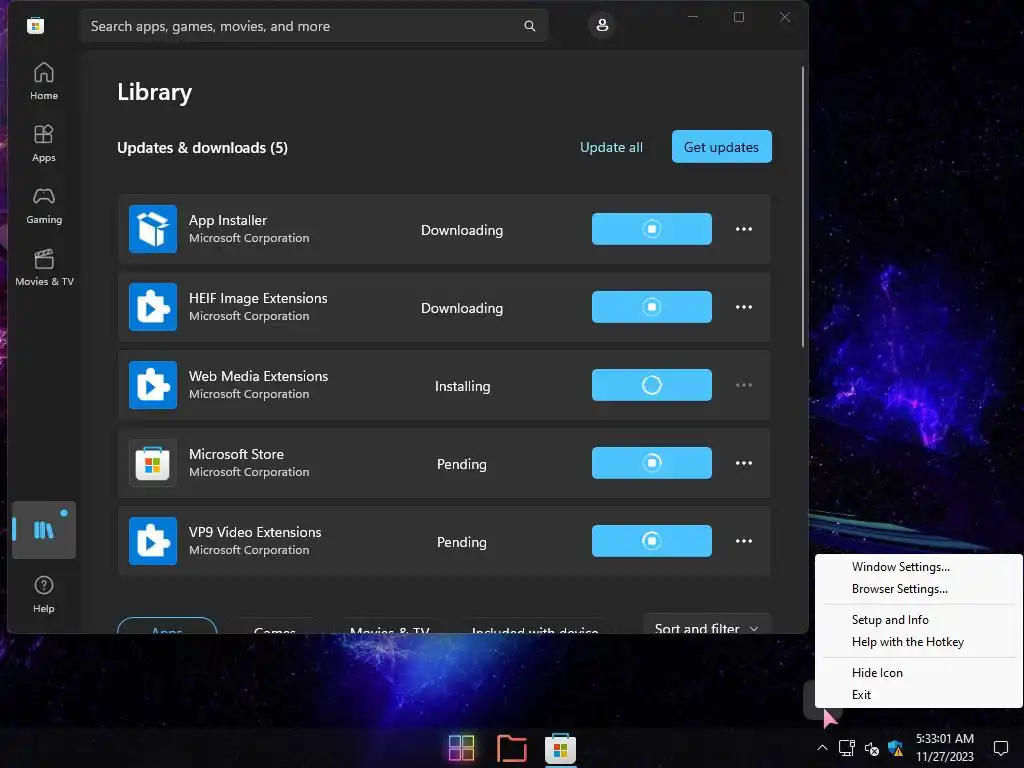Click the Web Media Extensions installing button

pos(652,385)
